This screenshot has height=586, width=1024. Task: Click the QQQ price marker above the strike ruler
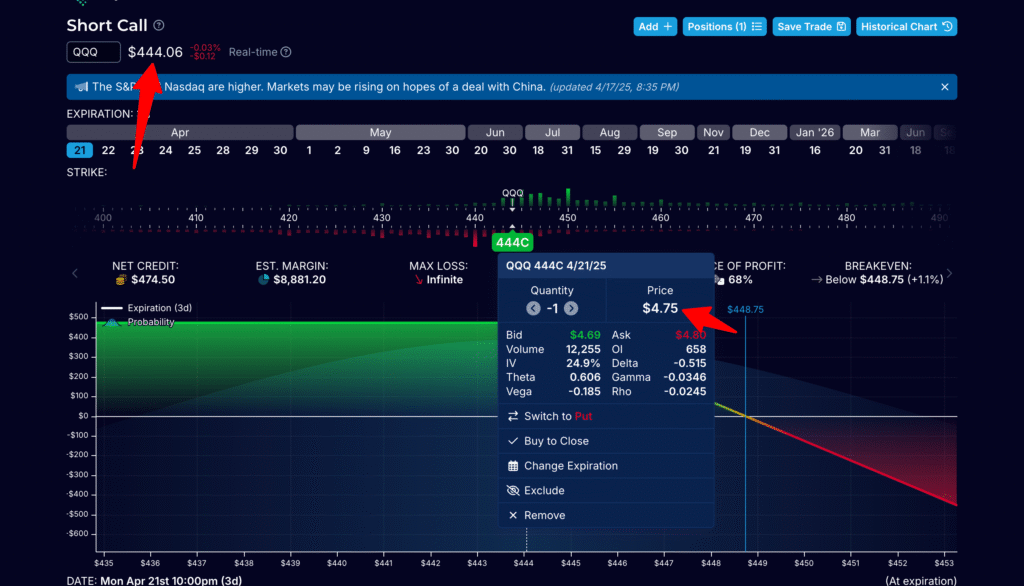point(513,193)
